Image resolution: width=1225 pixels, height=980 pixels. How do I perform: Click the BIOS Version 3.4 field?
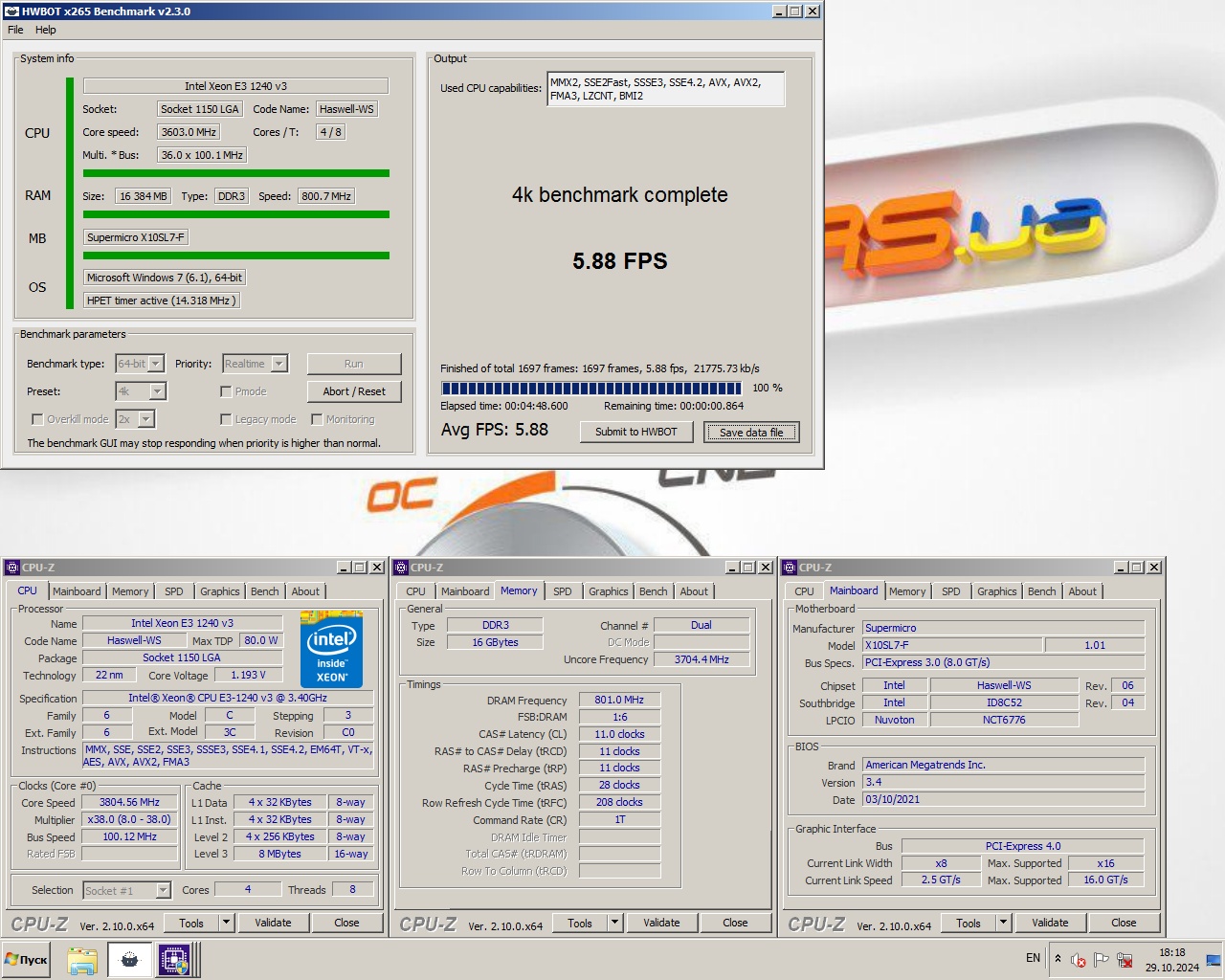pyautogui.click(x=1004, y=782)
